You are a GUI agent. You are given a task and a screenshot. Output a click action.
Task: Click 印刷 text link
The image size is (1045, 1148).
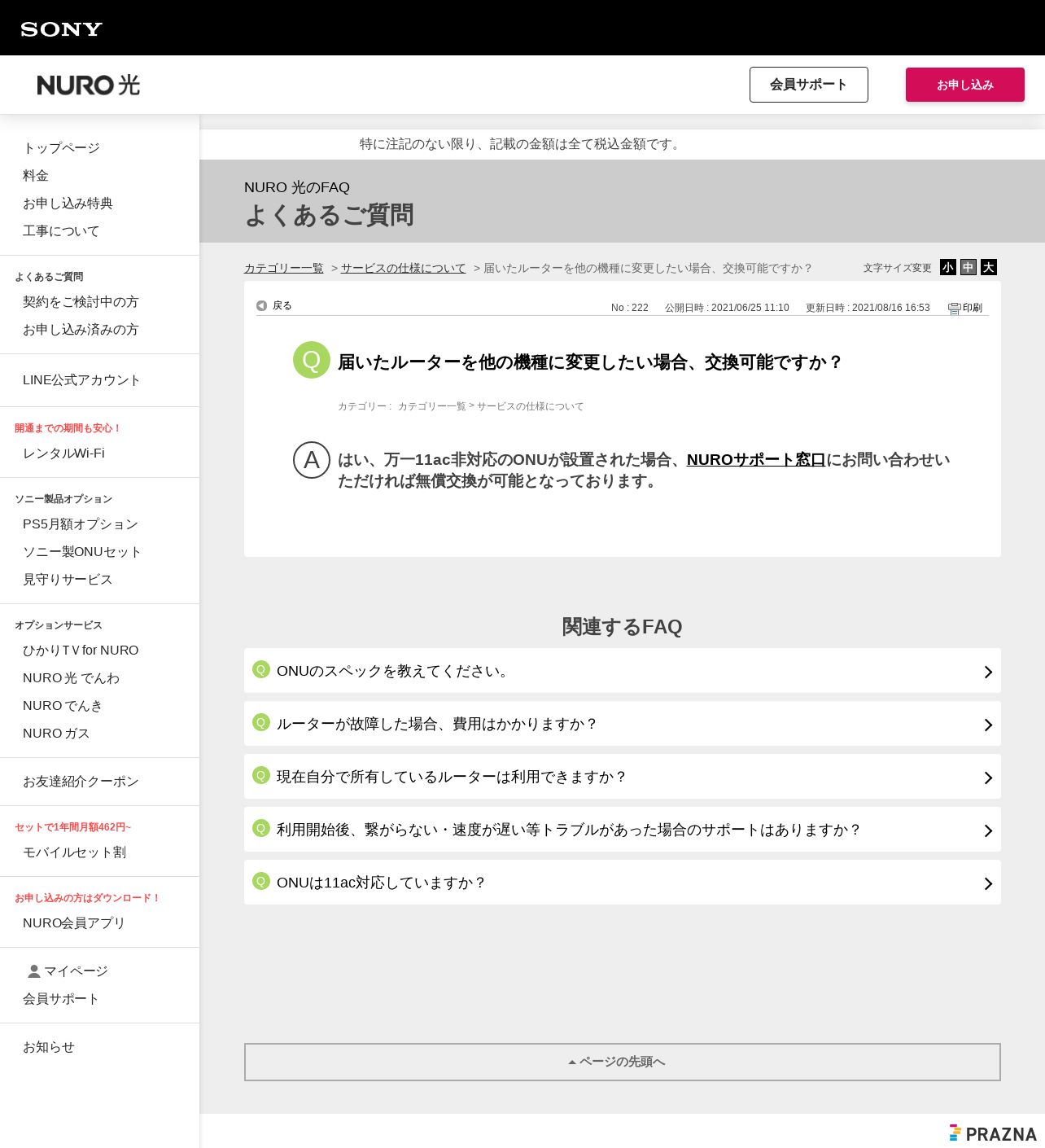pos(973,308)
